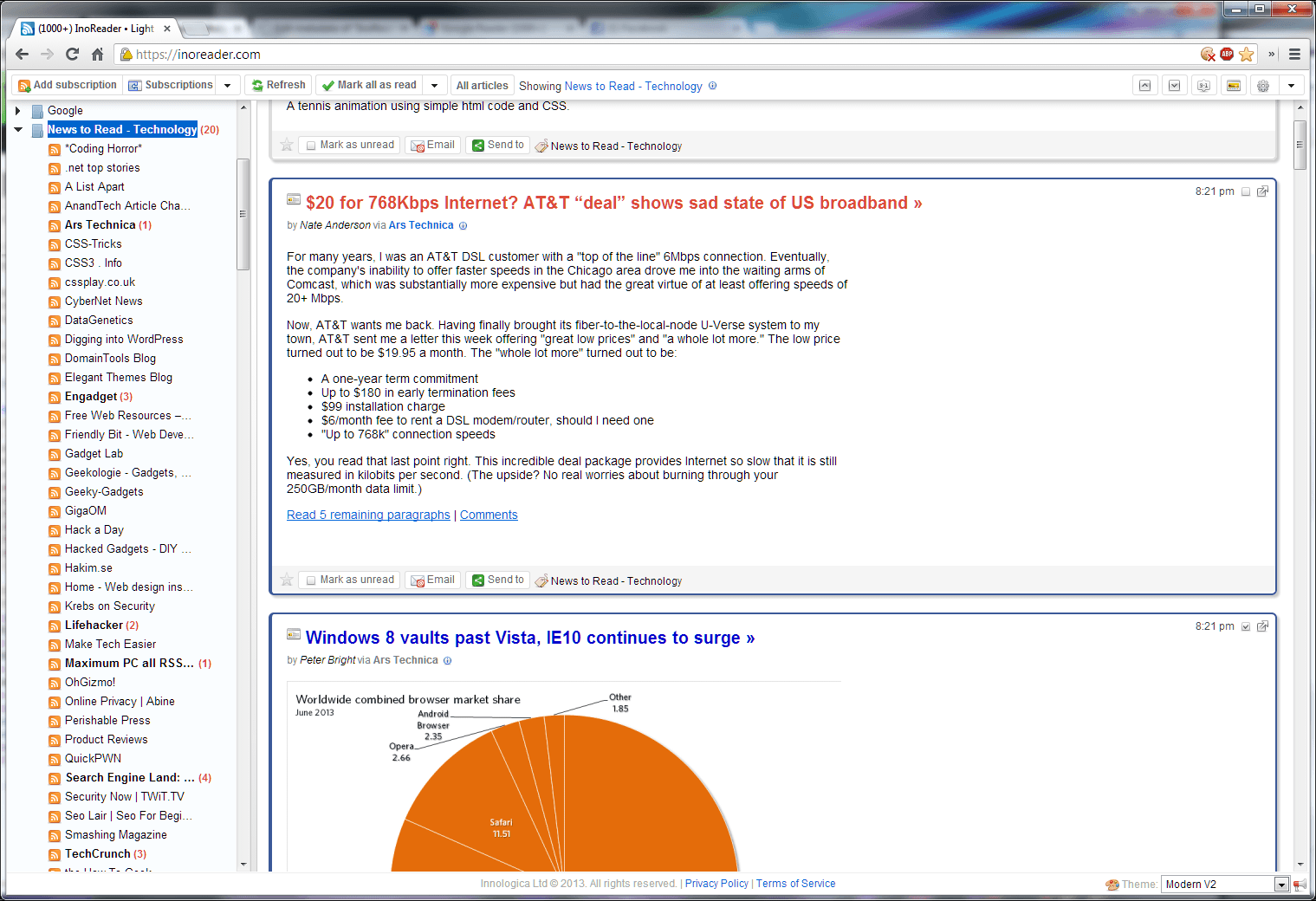Open AT&T article in a new window icon
Screen dimensions: 1316x901
coord(1262,191)
